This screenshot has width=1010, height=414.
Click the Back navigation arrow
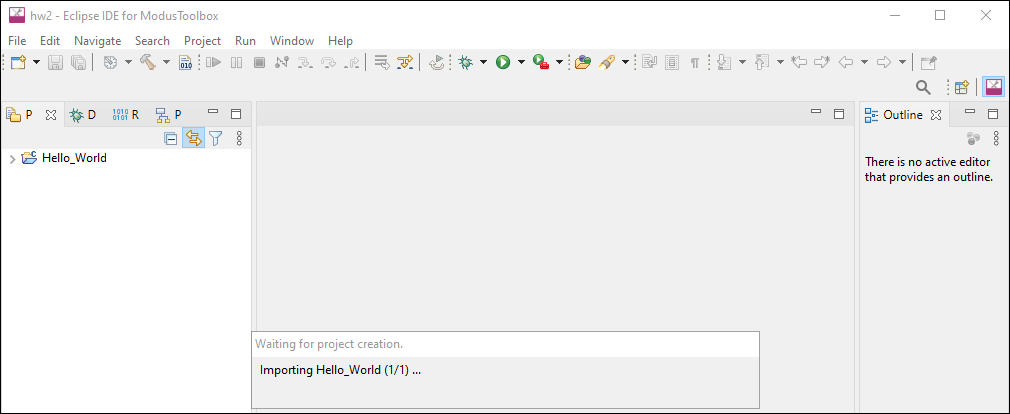click(846, 62)
